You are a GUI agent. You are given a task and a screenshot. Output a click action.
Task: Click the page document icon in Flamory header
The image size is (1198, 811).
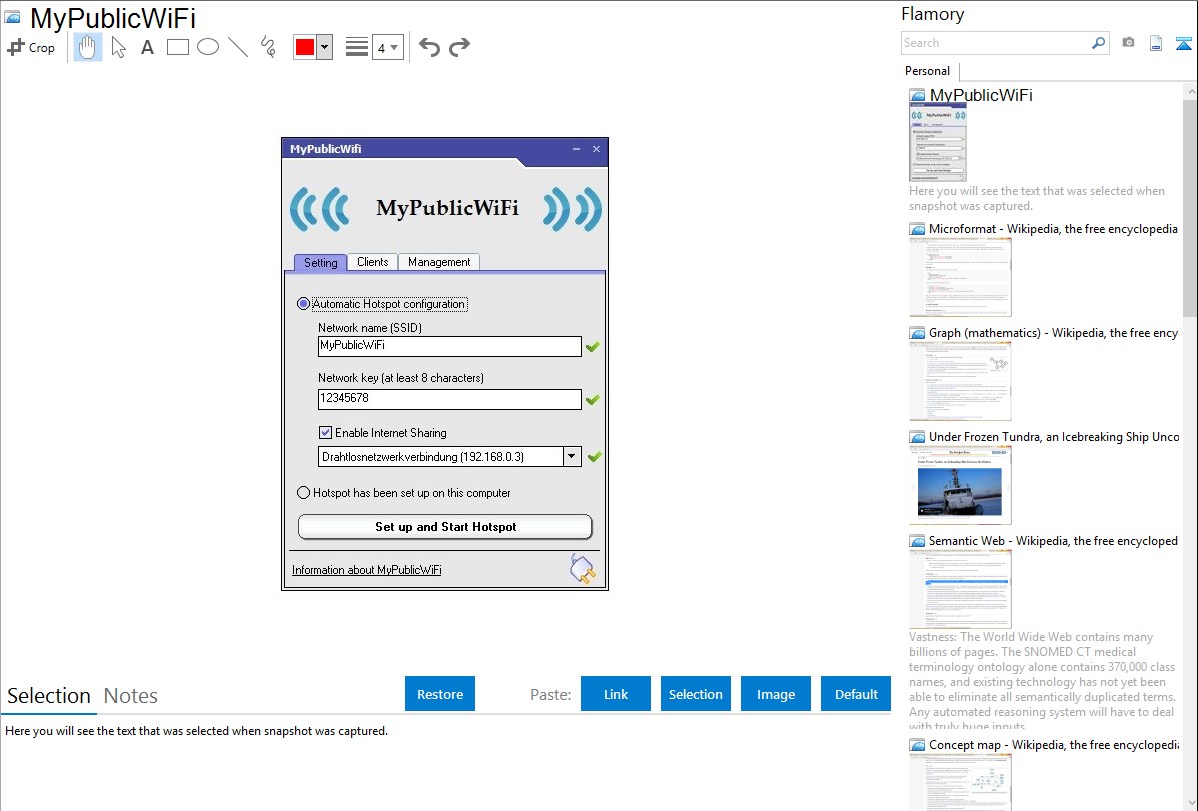point(1156,43)
